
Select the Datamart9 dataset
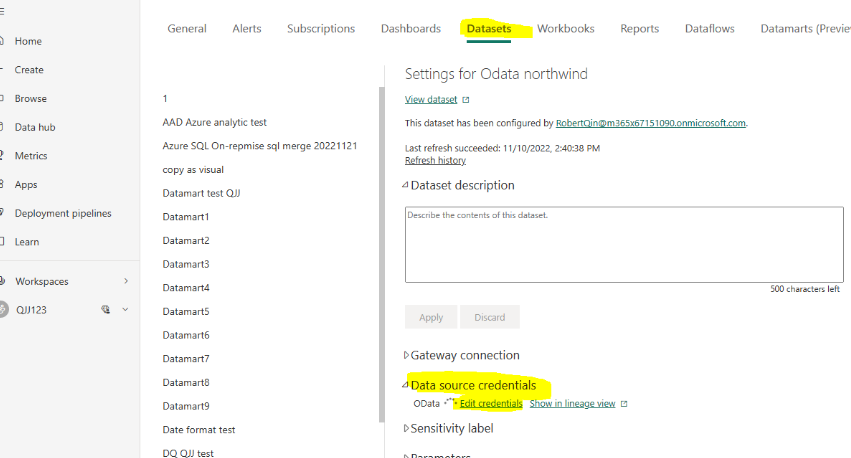(x=186, y=406)
